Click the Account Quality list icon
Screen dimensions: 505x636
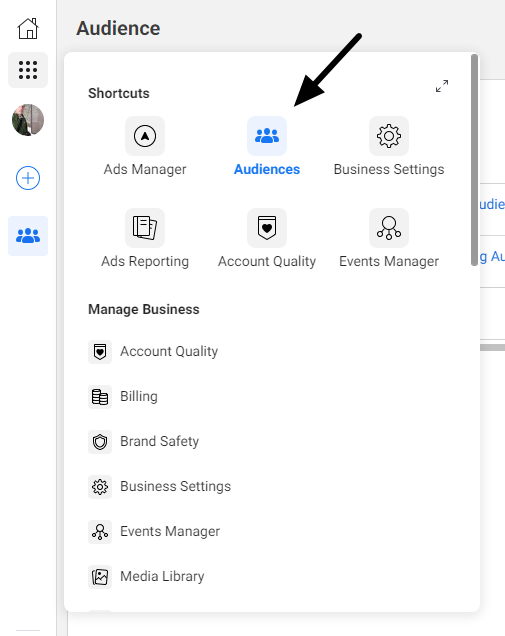[100, 352]
